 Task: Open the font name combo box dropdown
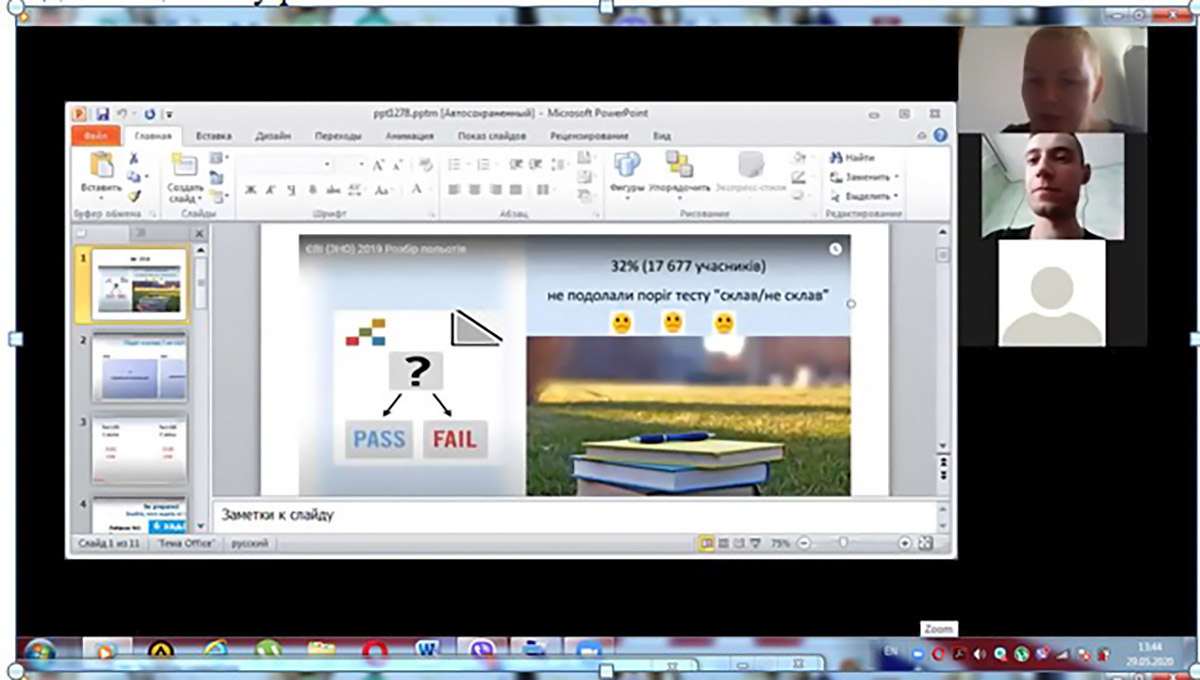coord(326,165)
